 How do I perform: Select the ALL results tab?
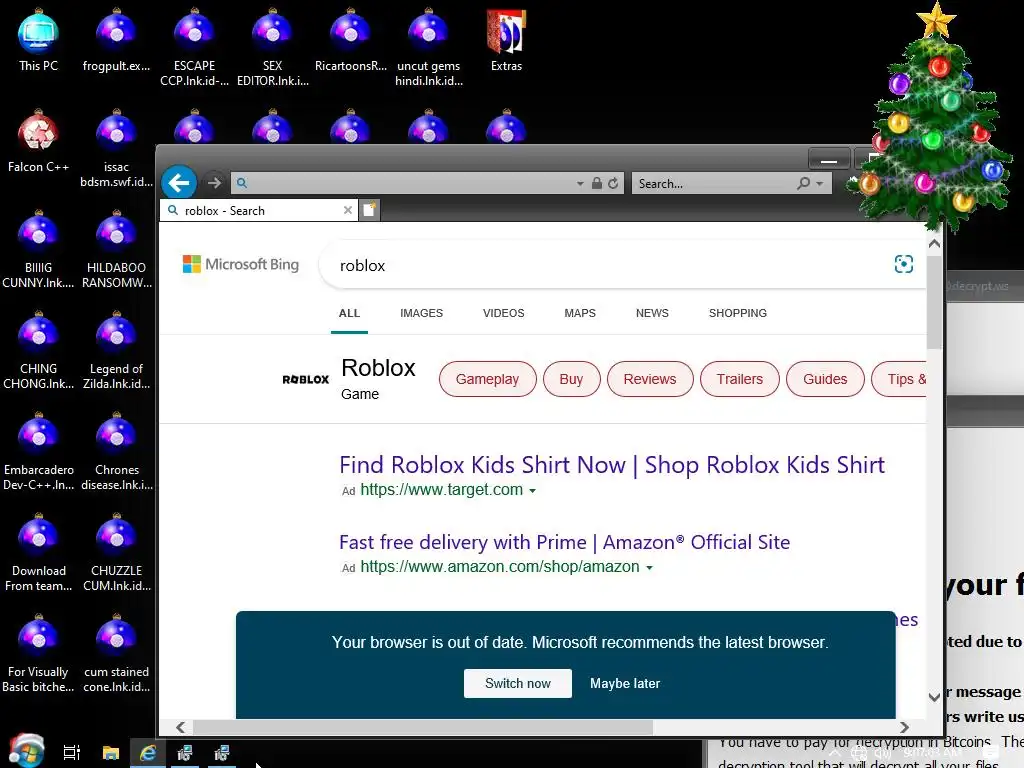(x=349, y=313)
